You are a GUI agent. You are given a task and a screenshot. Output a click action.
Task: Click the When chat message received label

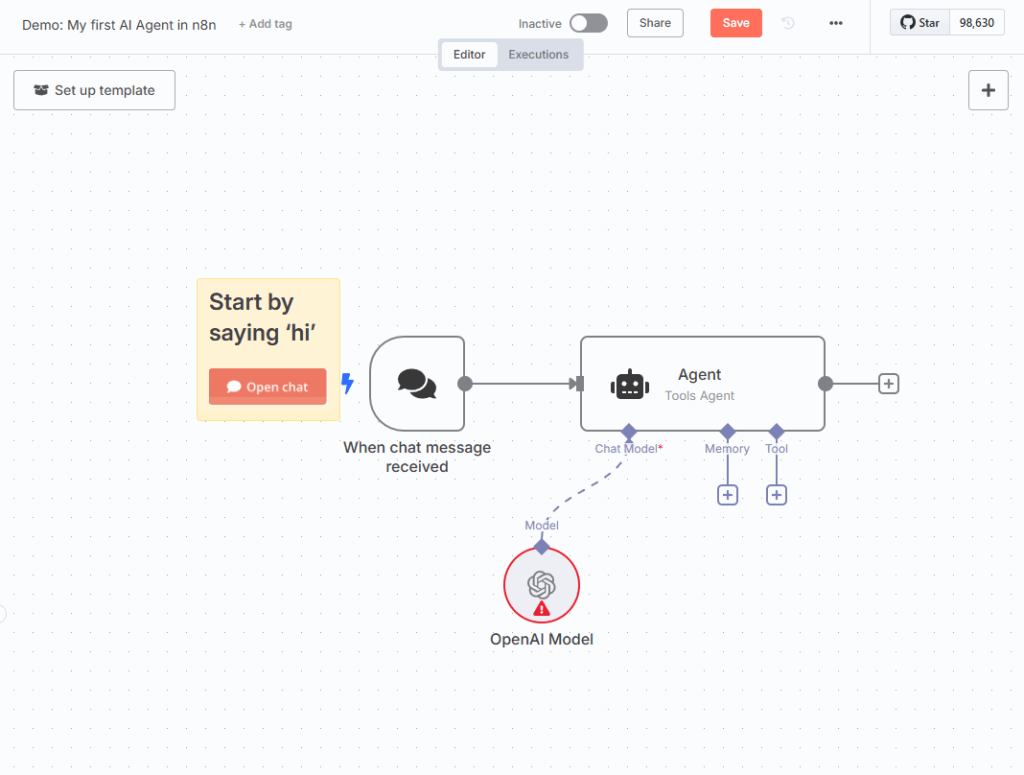[417, 457]
